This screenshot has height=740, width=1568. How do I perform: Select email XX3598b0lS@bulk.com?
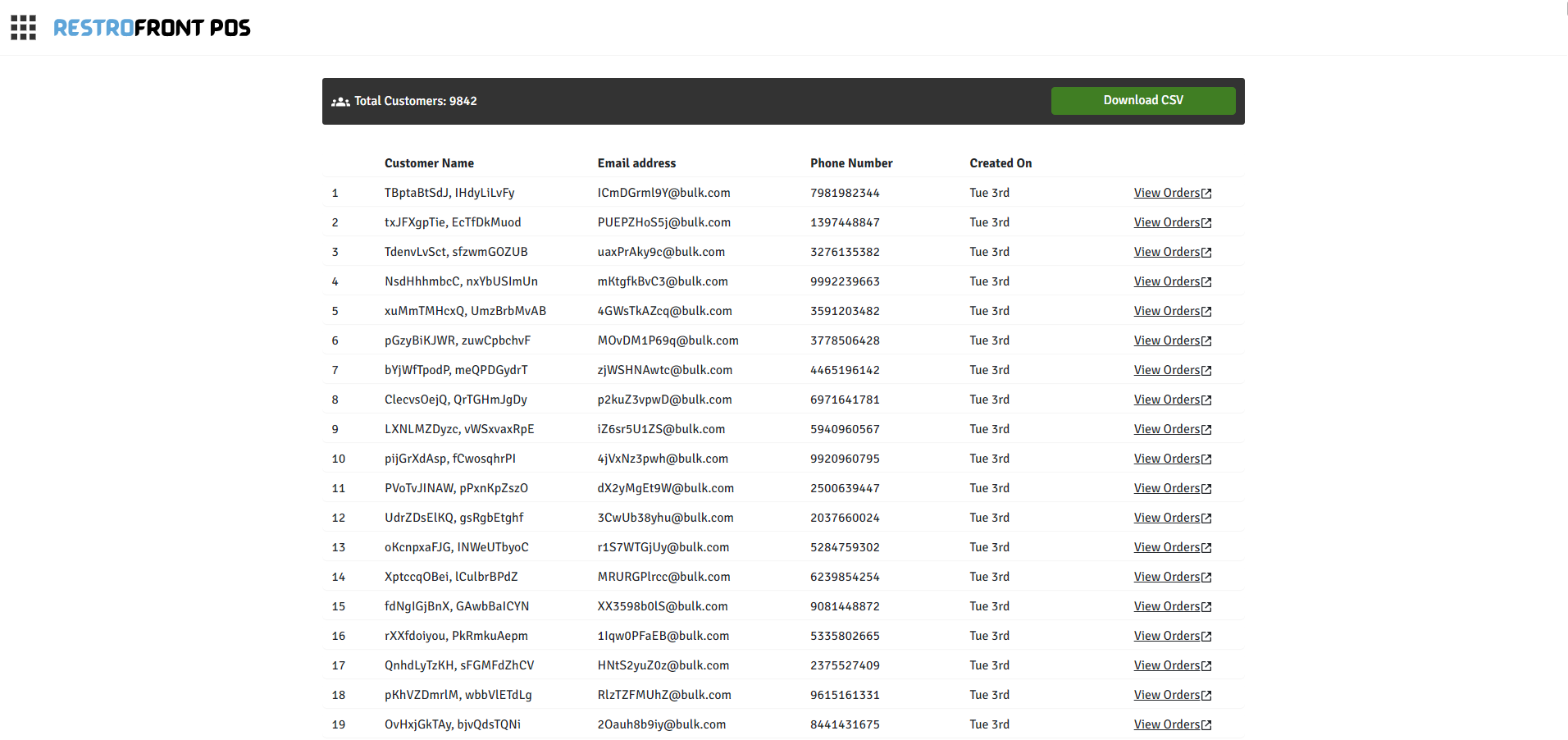click(x=663, y=606)
